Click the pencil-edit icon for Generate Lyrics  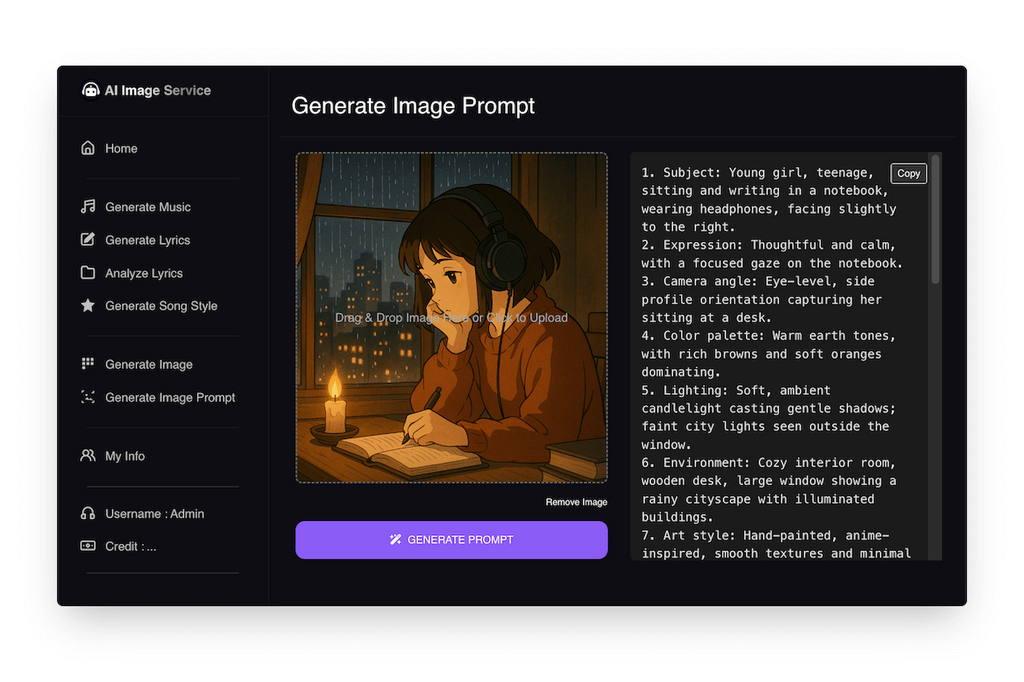point(88,239)
